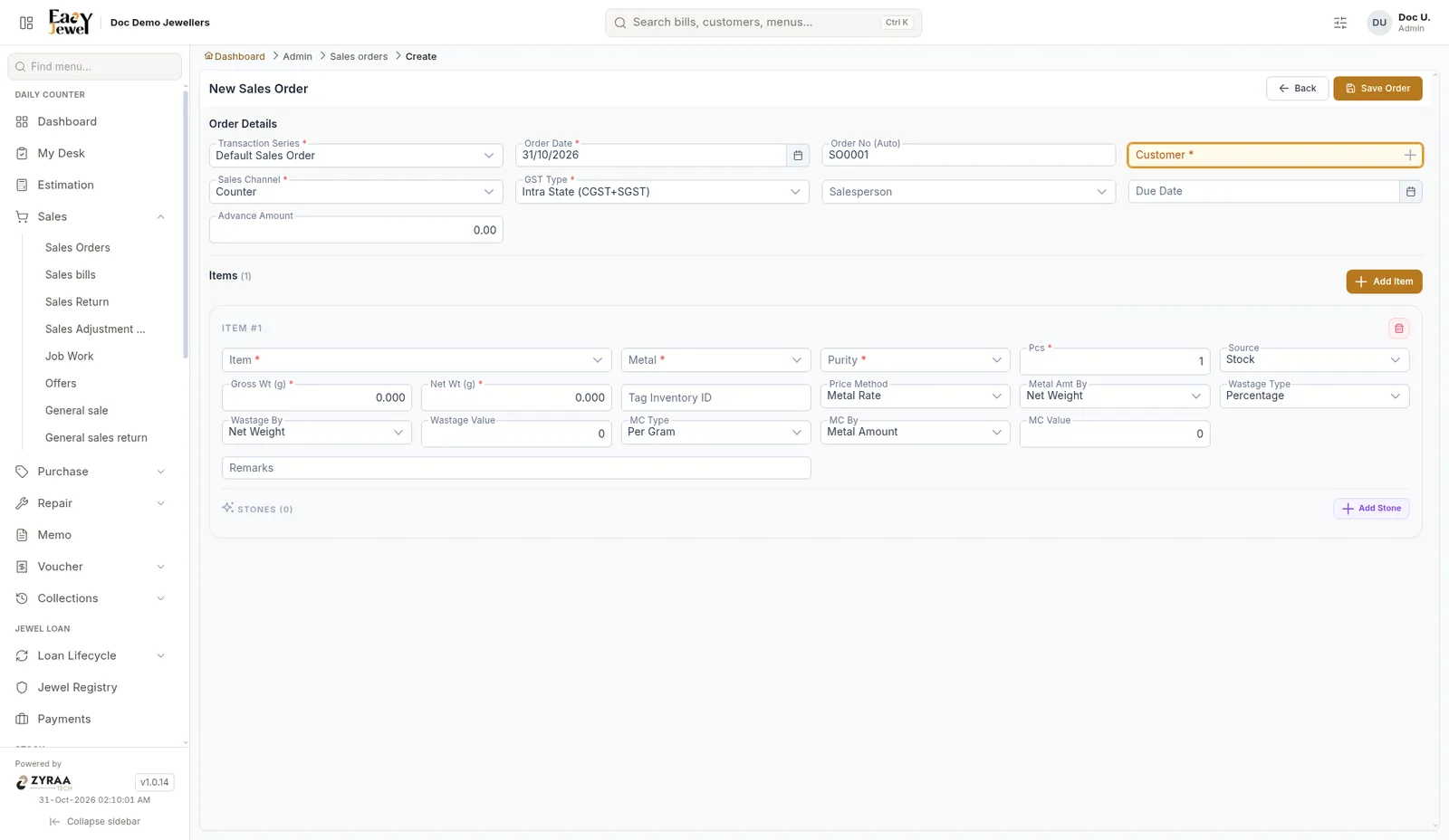Click the Advance Amount field
This screenshot has height=840, width=1449.
click(356, 230)
